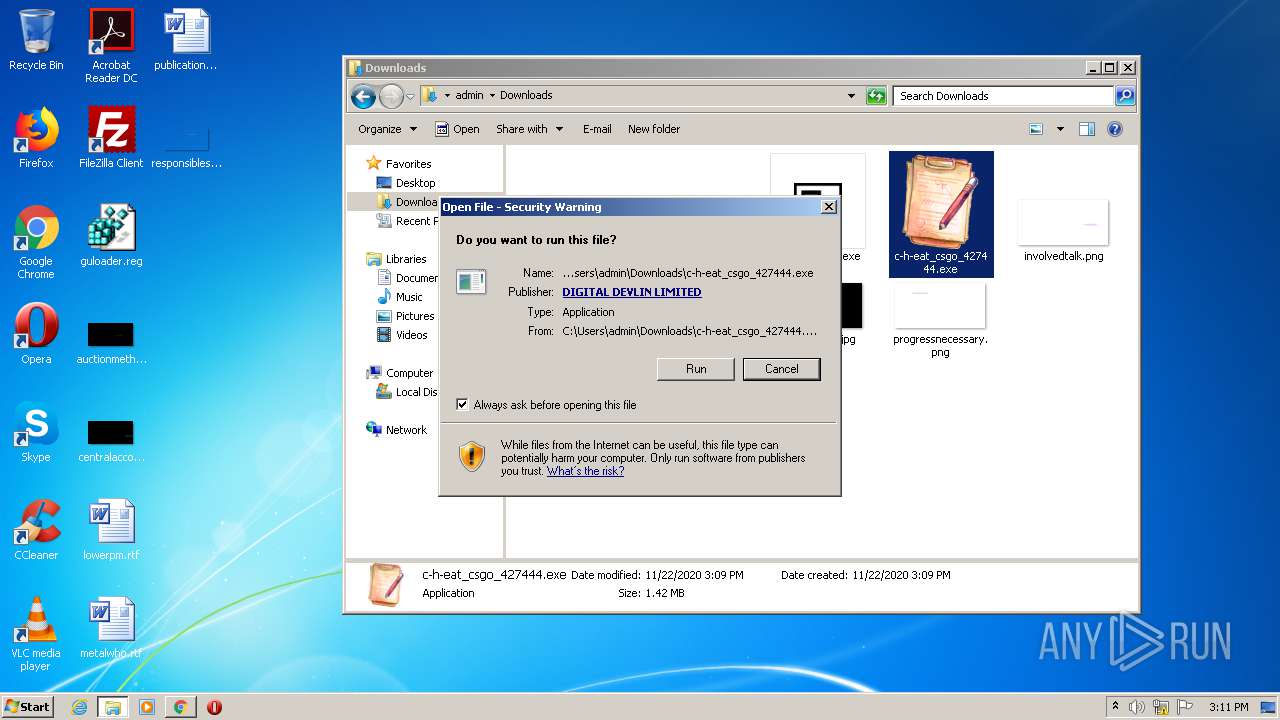
Task: Uncheck Always ask before opening this file
Action: [462, 405]
